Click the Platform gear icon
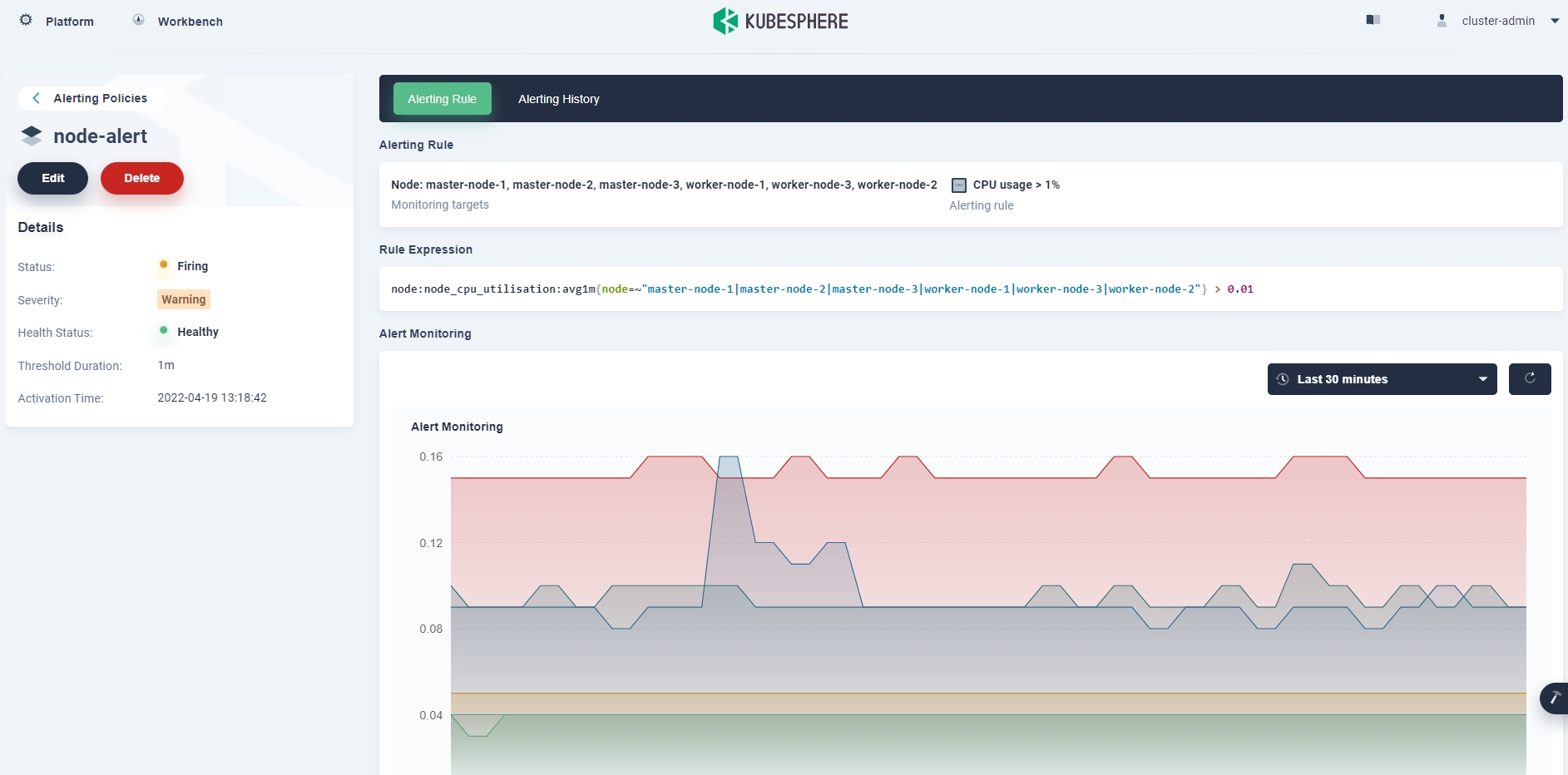Screen dimensions: 1568x775 tap(26, 20)
